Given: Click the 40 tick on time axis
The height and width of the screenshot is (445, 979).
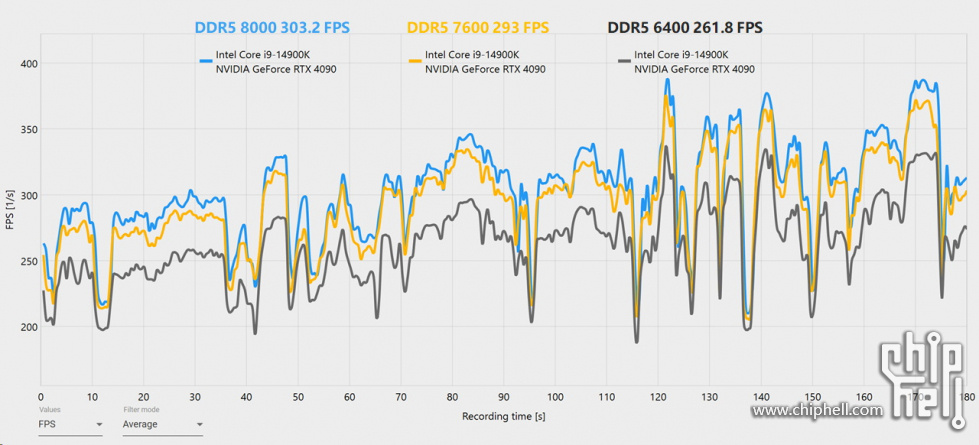Looking at the screenshot, I should point(247,397).
